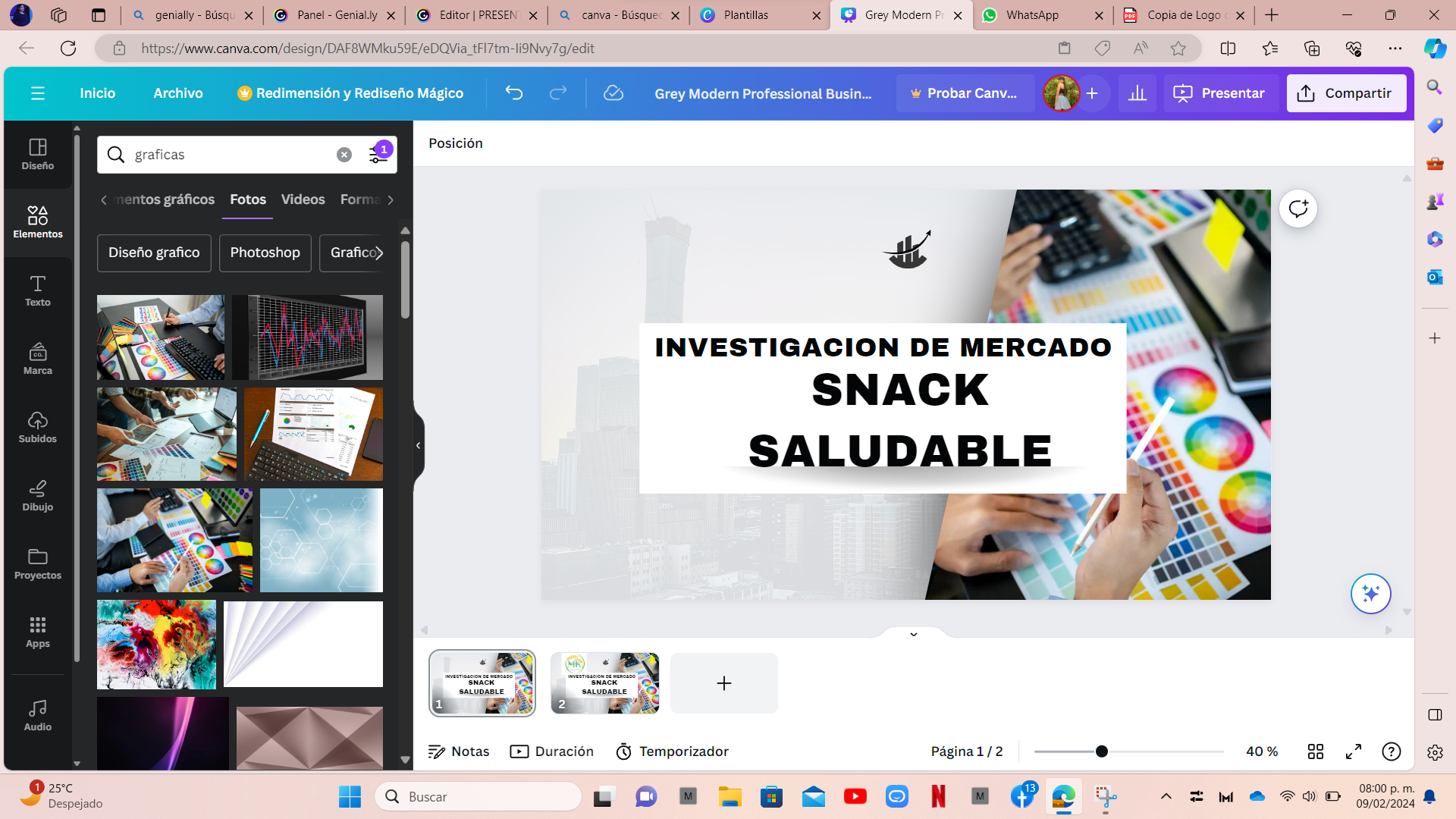Open the Magic Edit sparkle button on canvas
Screen dimensions: 1456x819
[x=1371, y=594]
